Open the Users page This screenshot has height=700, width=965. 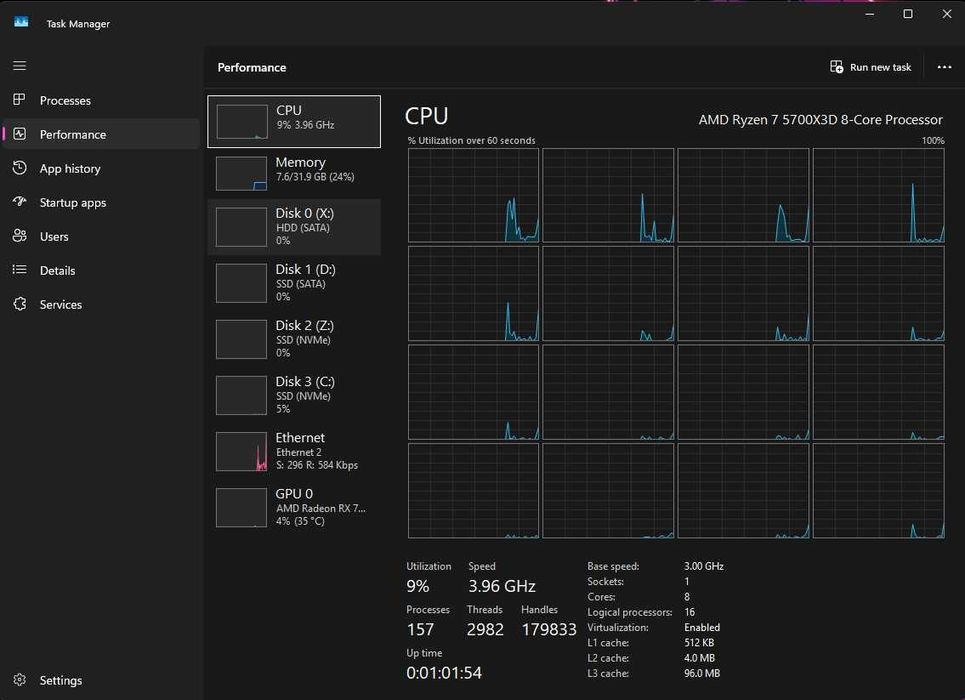coord(102,236)
